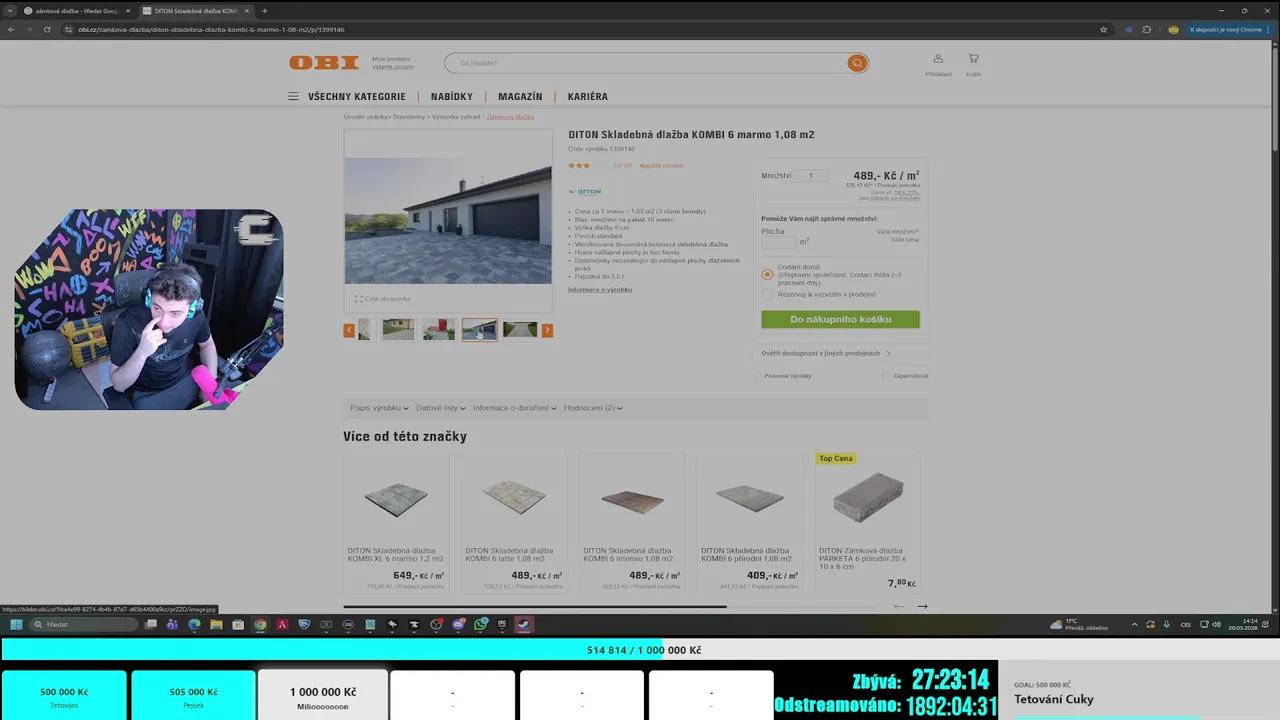The height and width of the screenshot is (720, 1280).
Task: Select Rezervuj & vyzvedni v prodejně option
Action: 767,294
